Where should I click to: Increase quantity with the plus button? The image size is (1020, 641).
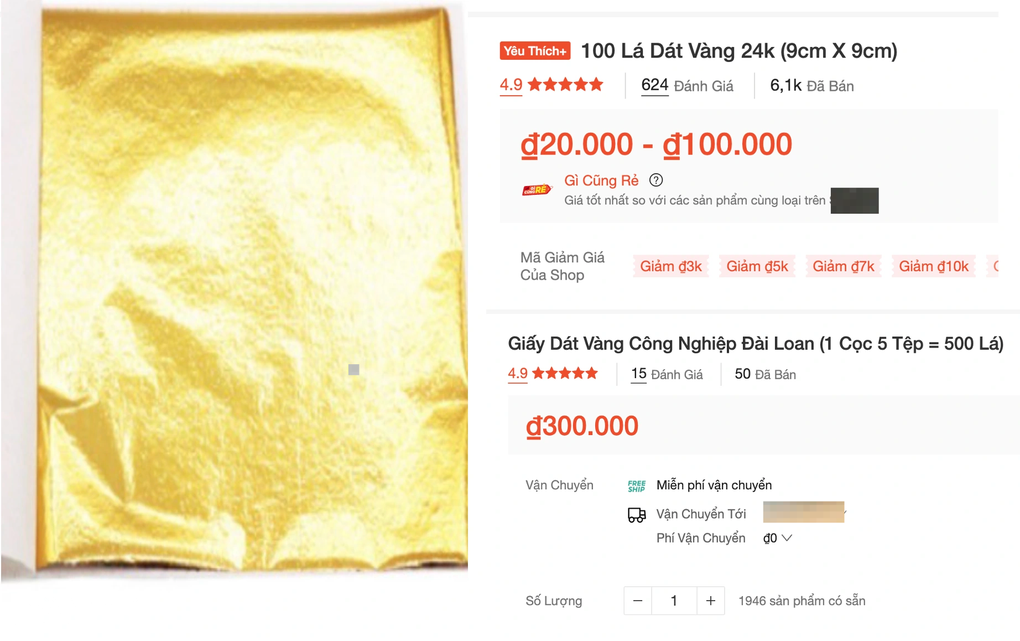coord(710,601)
